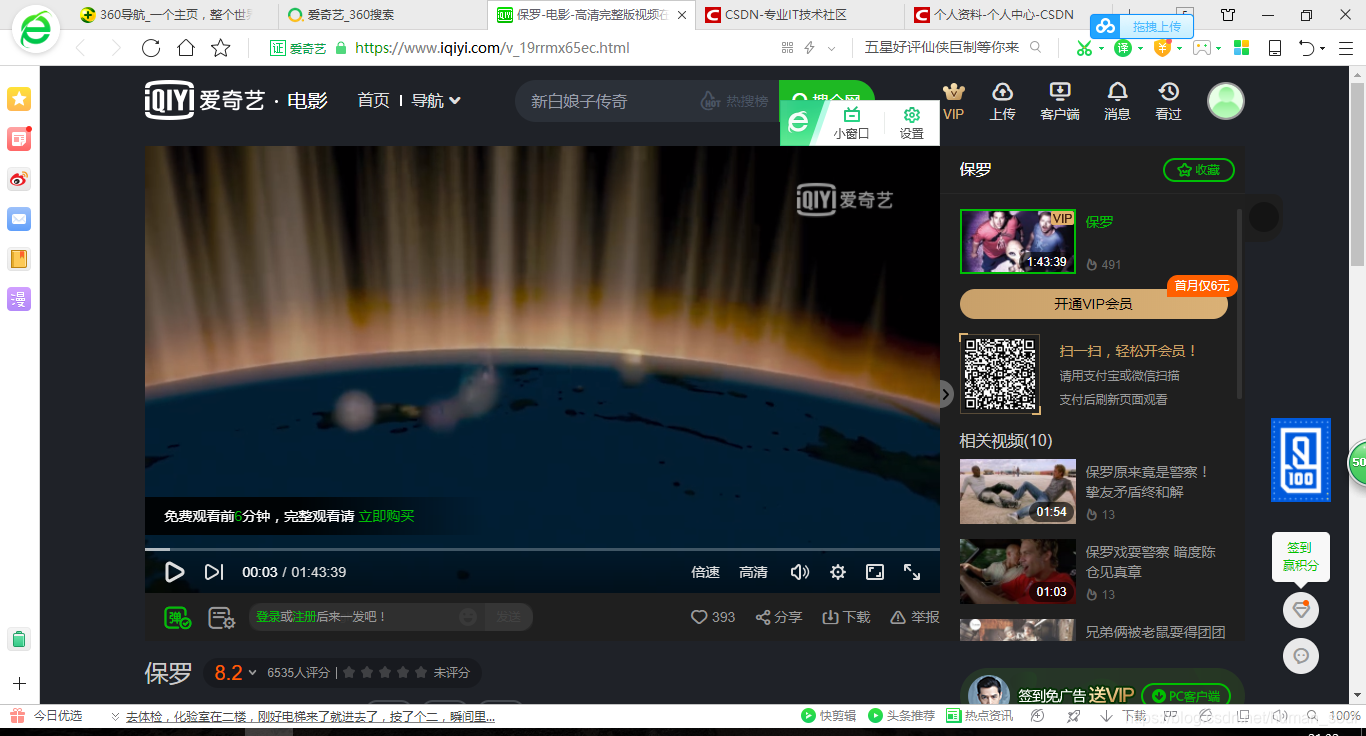Open the 客户端 client download icon
This screenshot has width=1366, height=736.
point(1060,101)
